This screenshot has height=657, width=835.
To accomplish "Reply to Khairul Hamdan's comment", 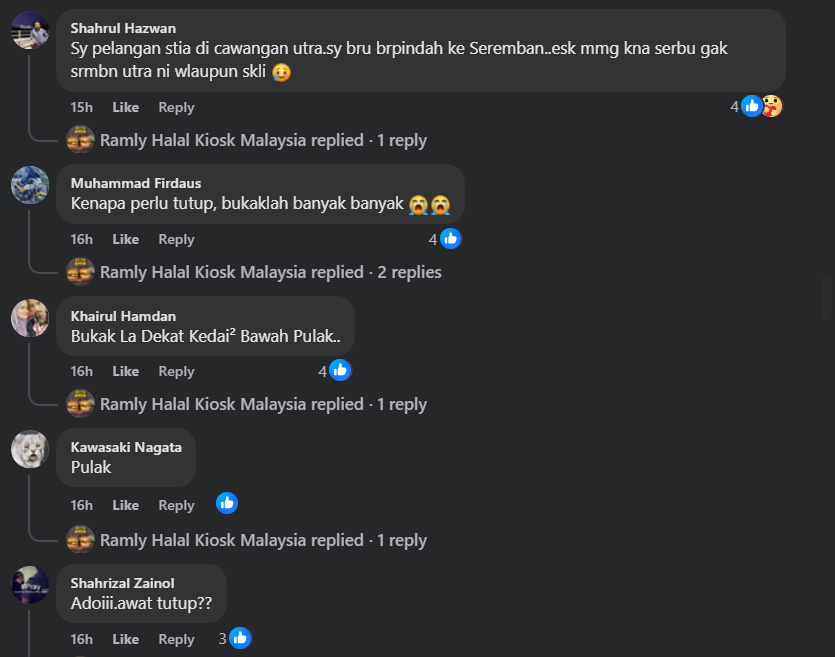I will (x=176, y=371).
